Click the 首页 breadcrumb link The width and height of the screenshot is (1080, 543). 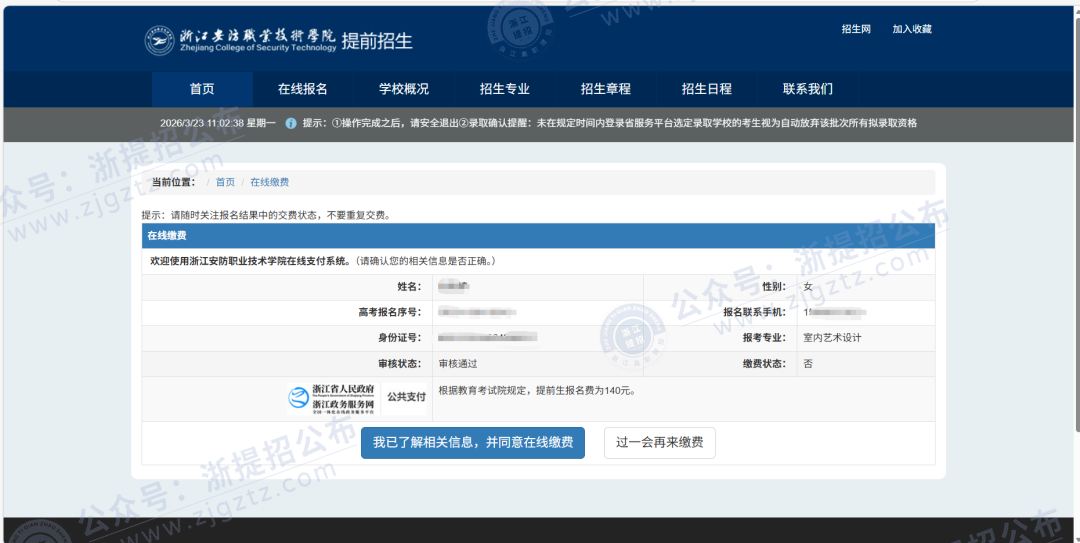tap(225, 182)
